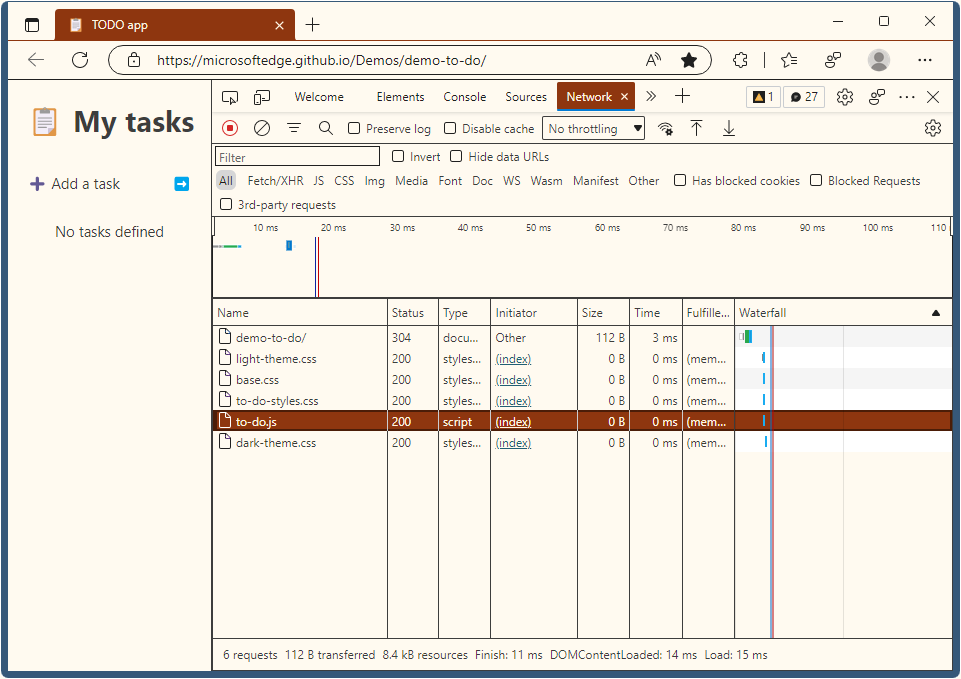Export the HAR file
The height and width of the screenshot is (679, 961).
728,128
